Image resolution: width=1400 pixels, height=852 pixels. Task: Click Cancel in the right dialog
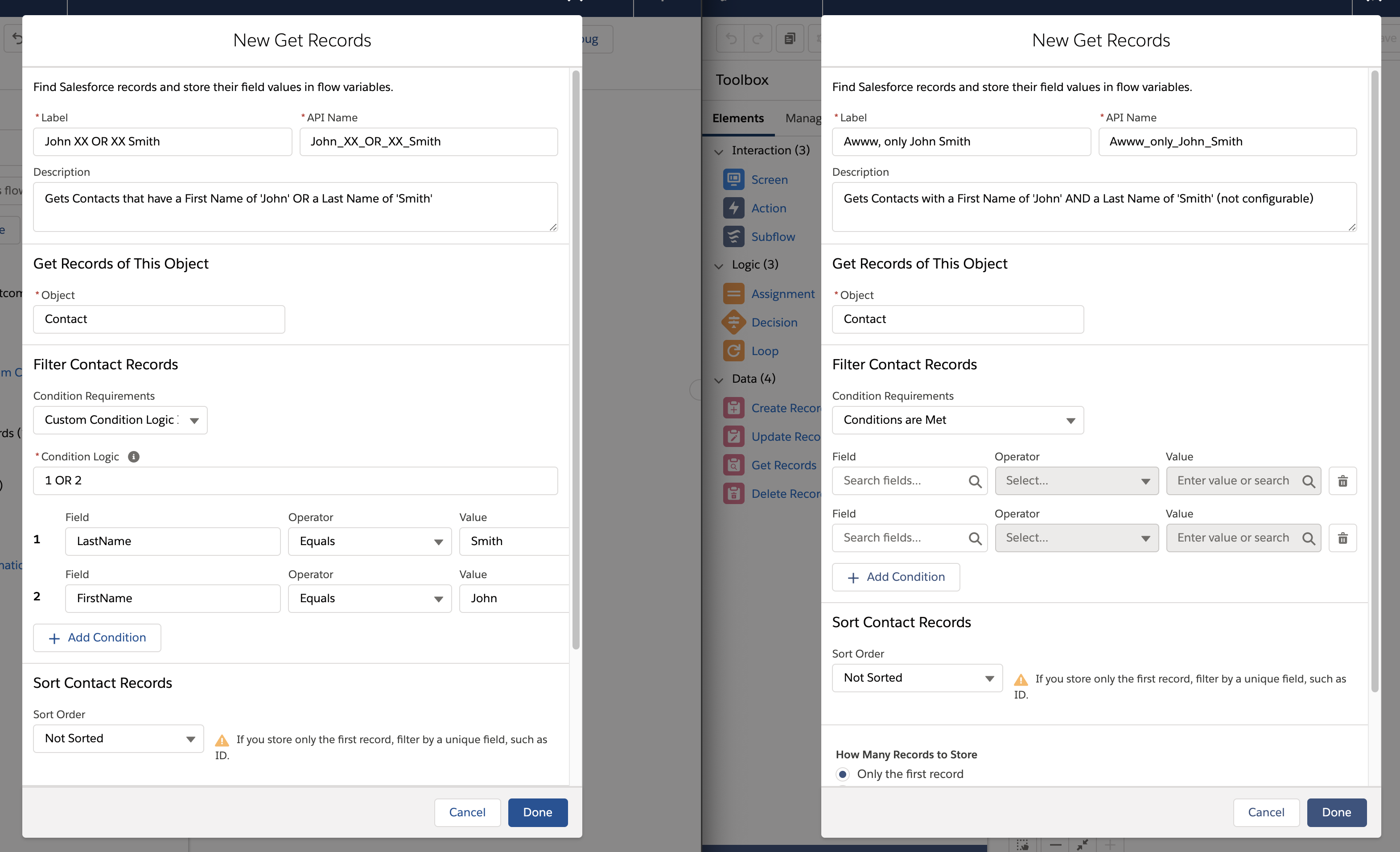pyautogui.click(x=1266, y=812)
